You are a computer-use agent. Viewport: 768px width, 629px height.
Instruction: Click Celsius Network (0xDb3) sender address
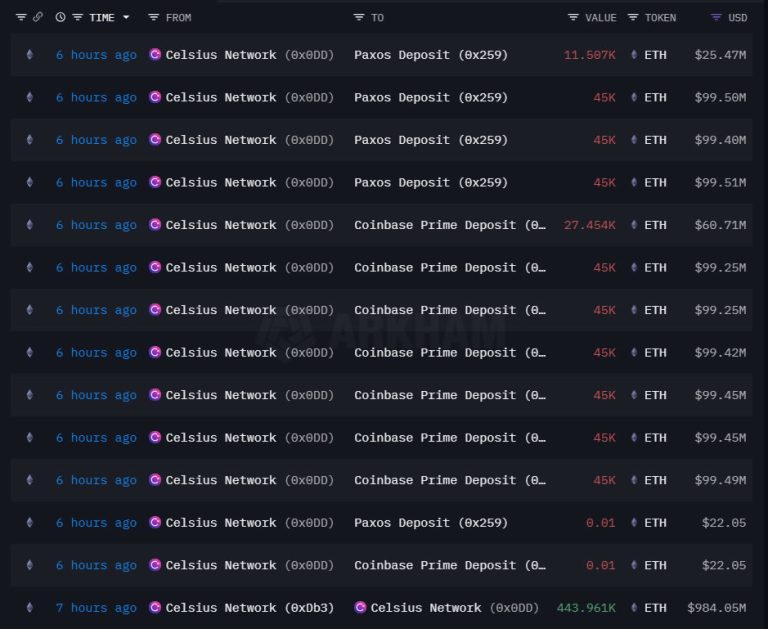(x=249, y=608)
